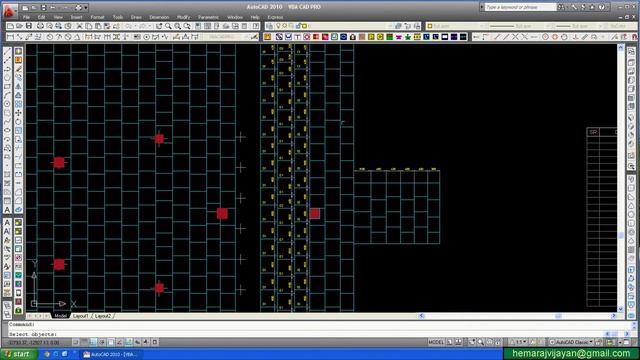640x360 pixels.
Task: Open the Draw menu
Action: (136, 17)
